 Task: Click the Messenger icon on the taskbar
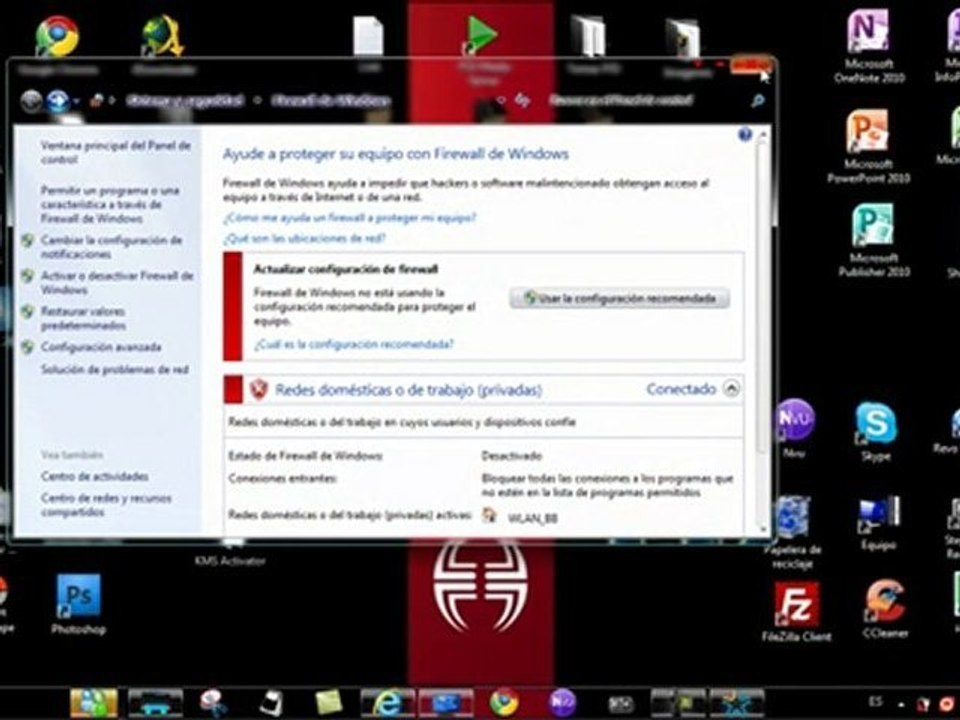click(x=94, y=702)
